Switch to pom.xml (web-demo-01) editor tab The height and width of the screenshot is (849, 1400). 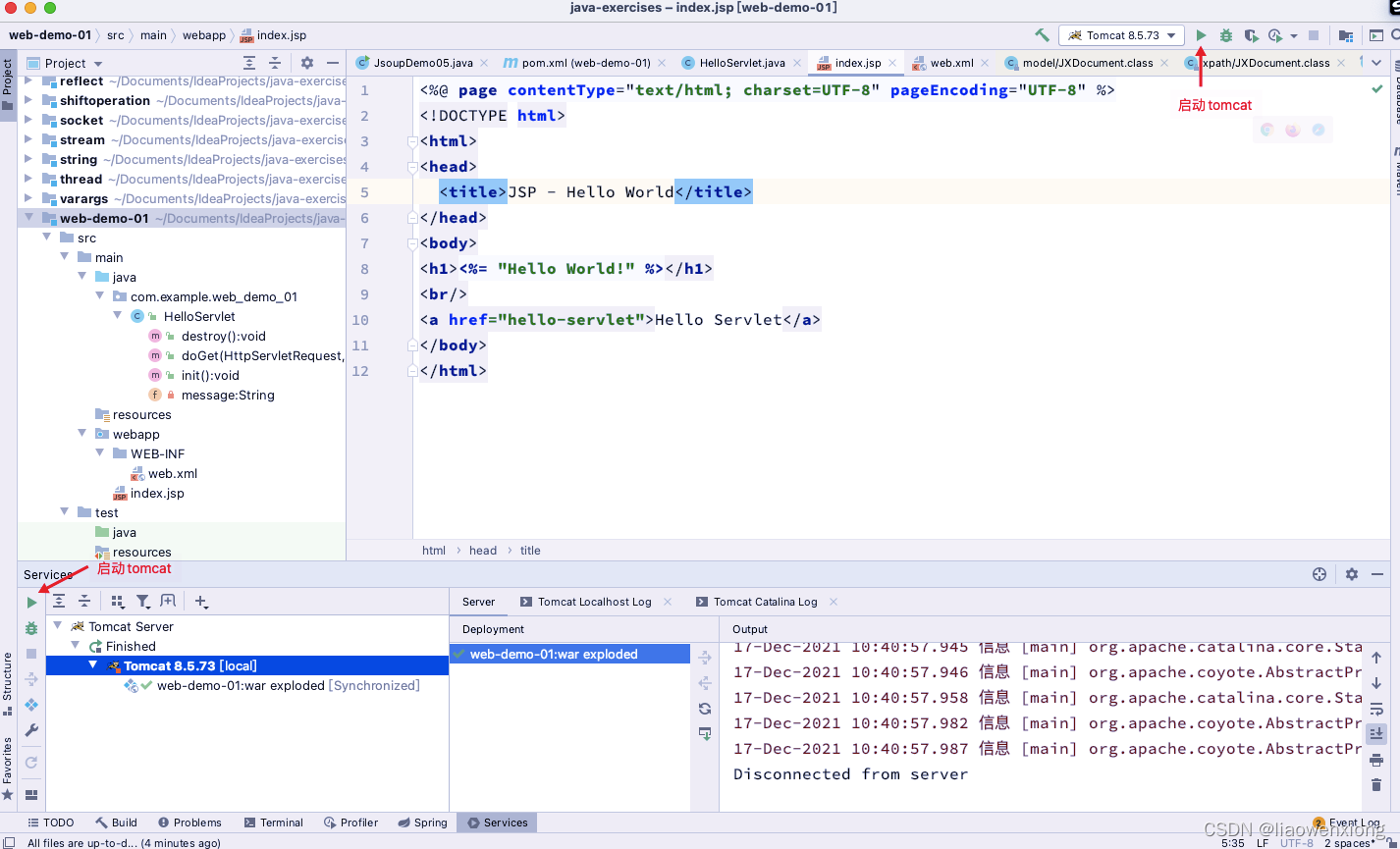pos(585,63)
